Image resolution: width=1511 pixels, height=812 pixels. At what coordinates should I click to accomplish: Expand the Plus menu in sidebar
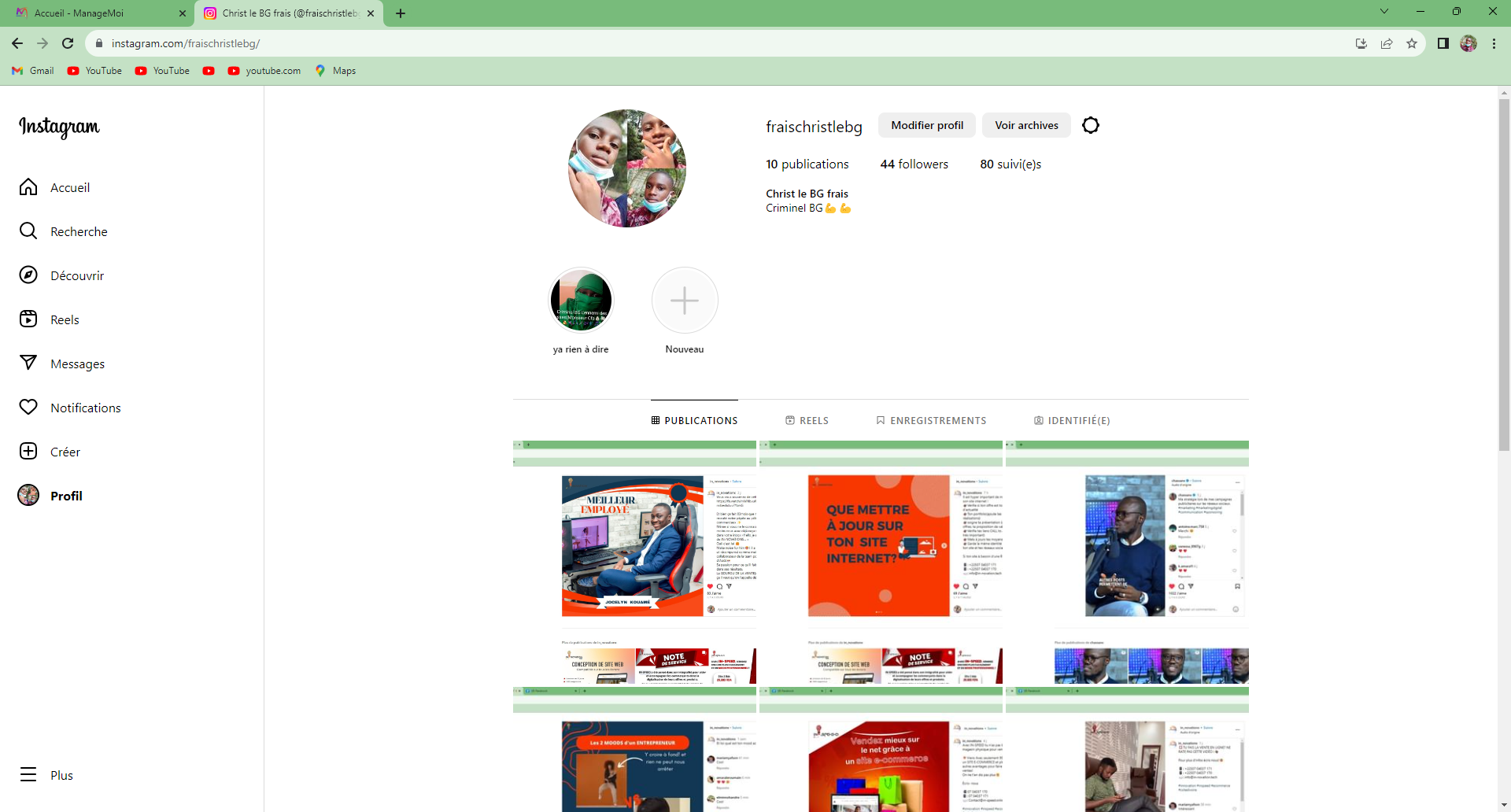point(28,775)
